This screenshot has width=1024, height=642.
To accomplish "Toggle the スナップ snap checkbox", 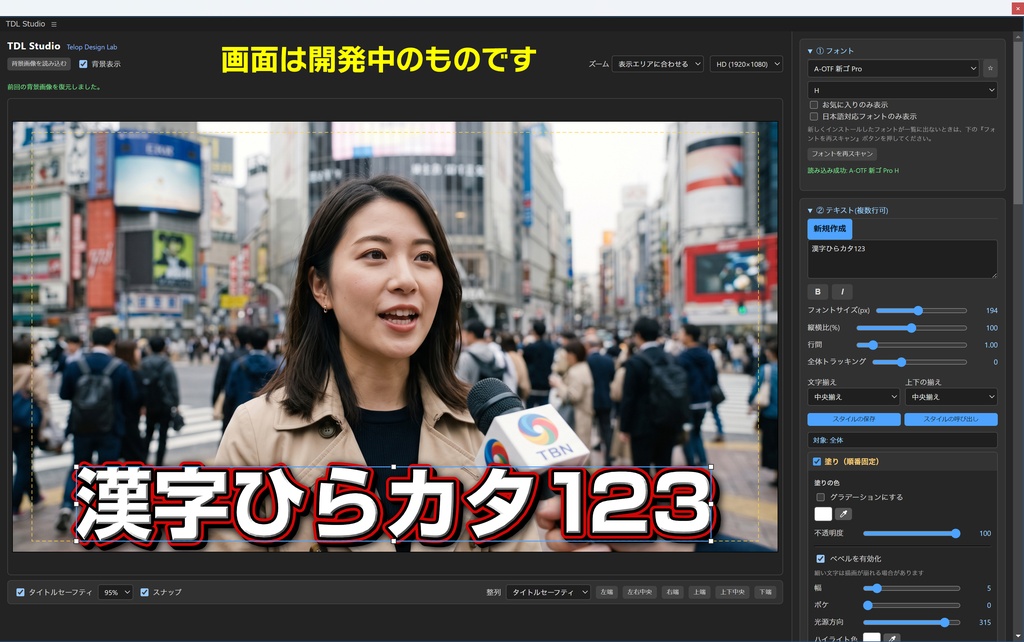I will click(x=144, y=592).
